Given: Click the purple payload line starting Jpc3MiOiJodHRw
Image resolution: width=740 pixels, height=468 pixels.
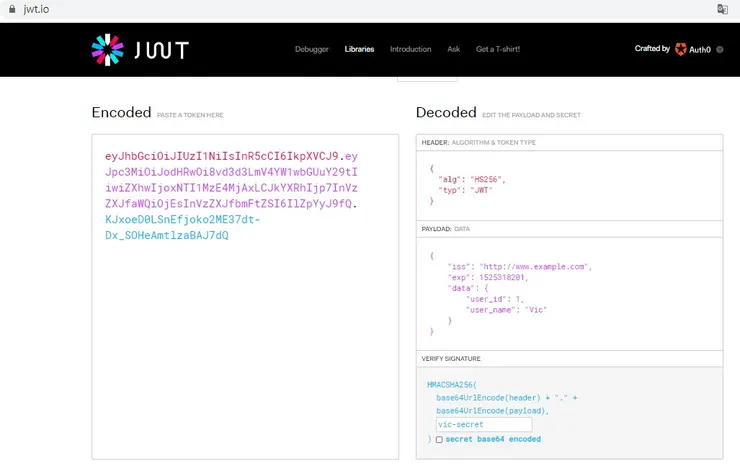Looking at the screenshot, I should tap(231, 172).
